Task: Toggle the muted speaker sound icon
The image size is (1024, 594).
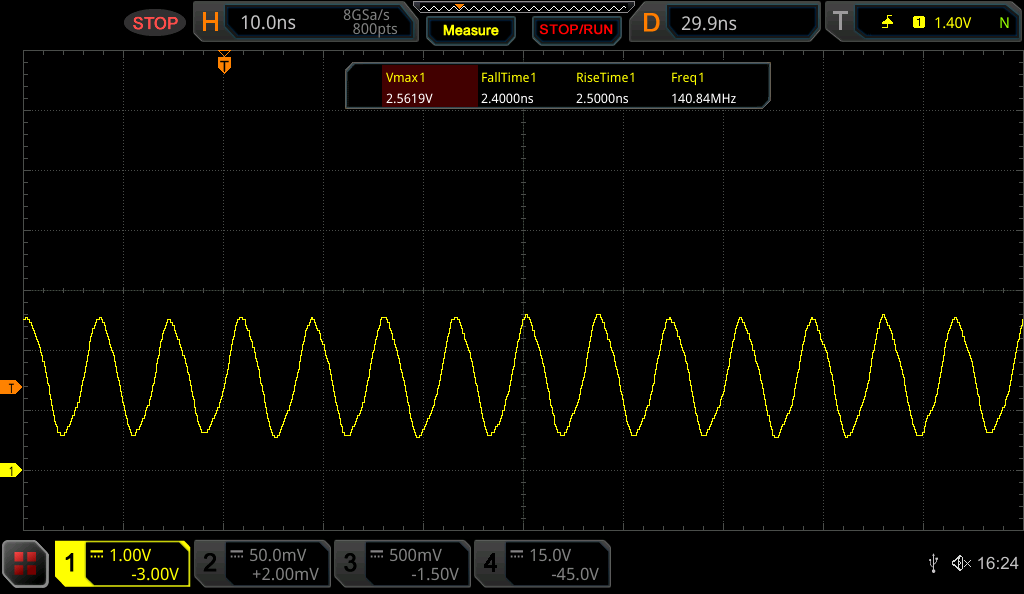Action: pos(961,563)
